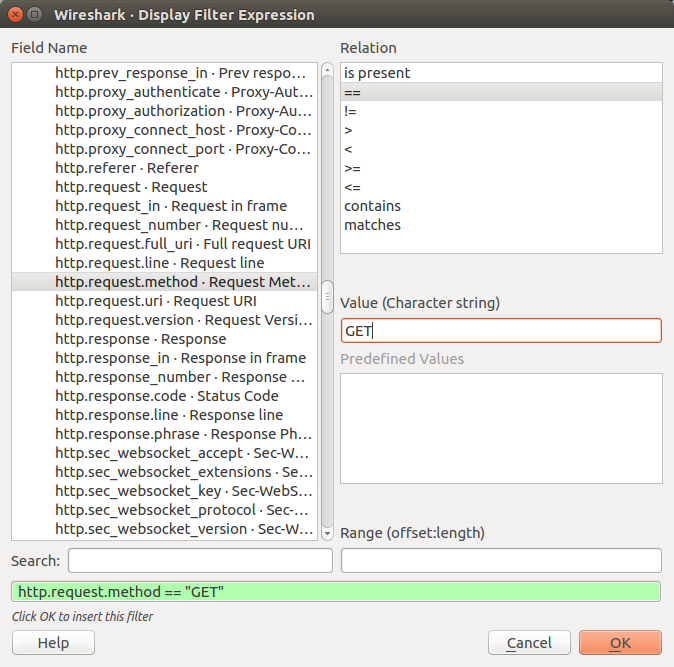Select http.sec_websocket_accept field
The image size is (674, 667).
tap(165, 453)
